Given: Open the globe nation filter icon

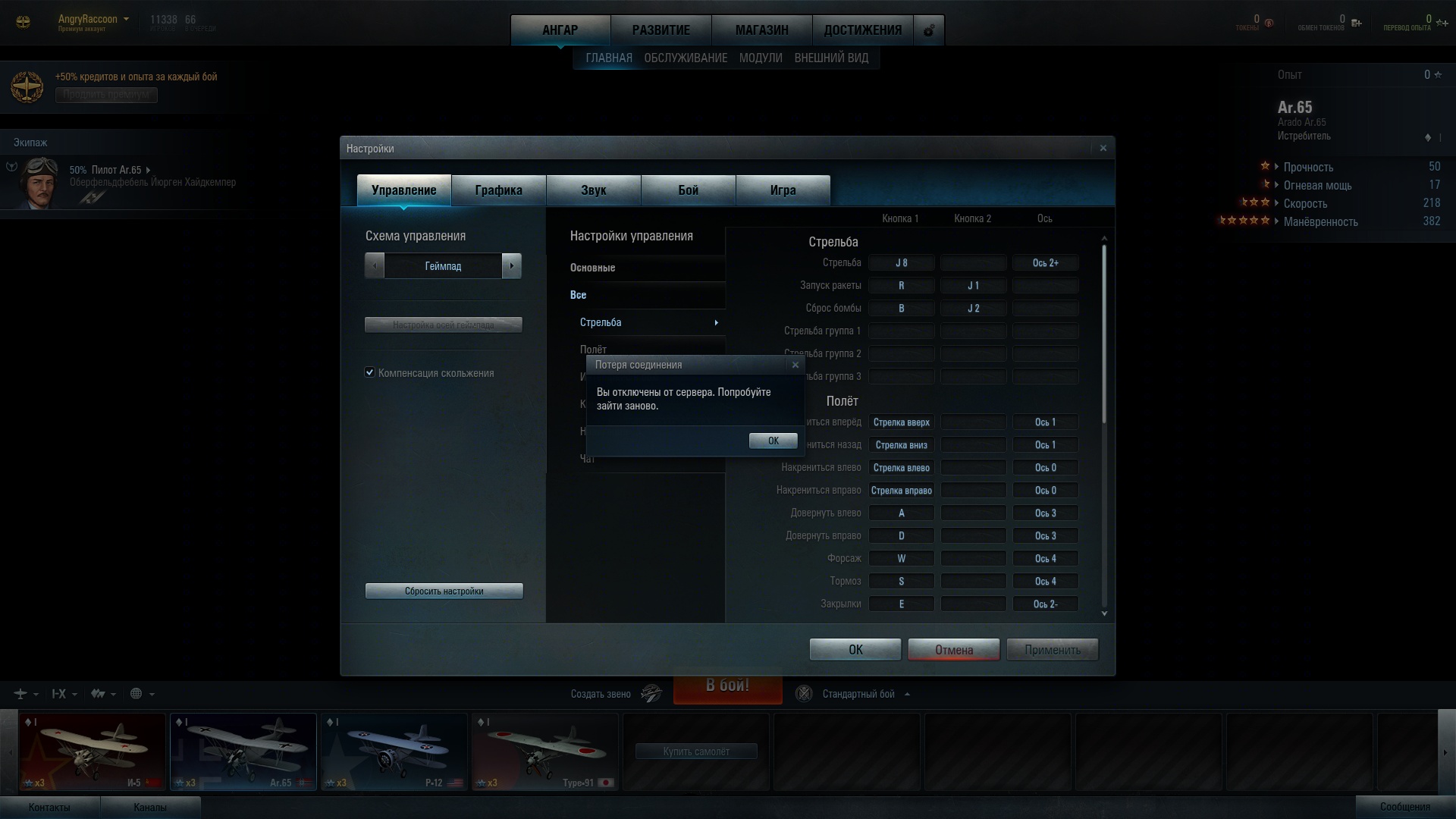Looking at the screenshot, I should point(136,693).
